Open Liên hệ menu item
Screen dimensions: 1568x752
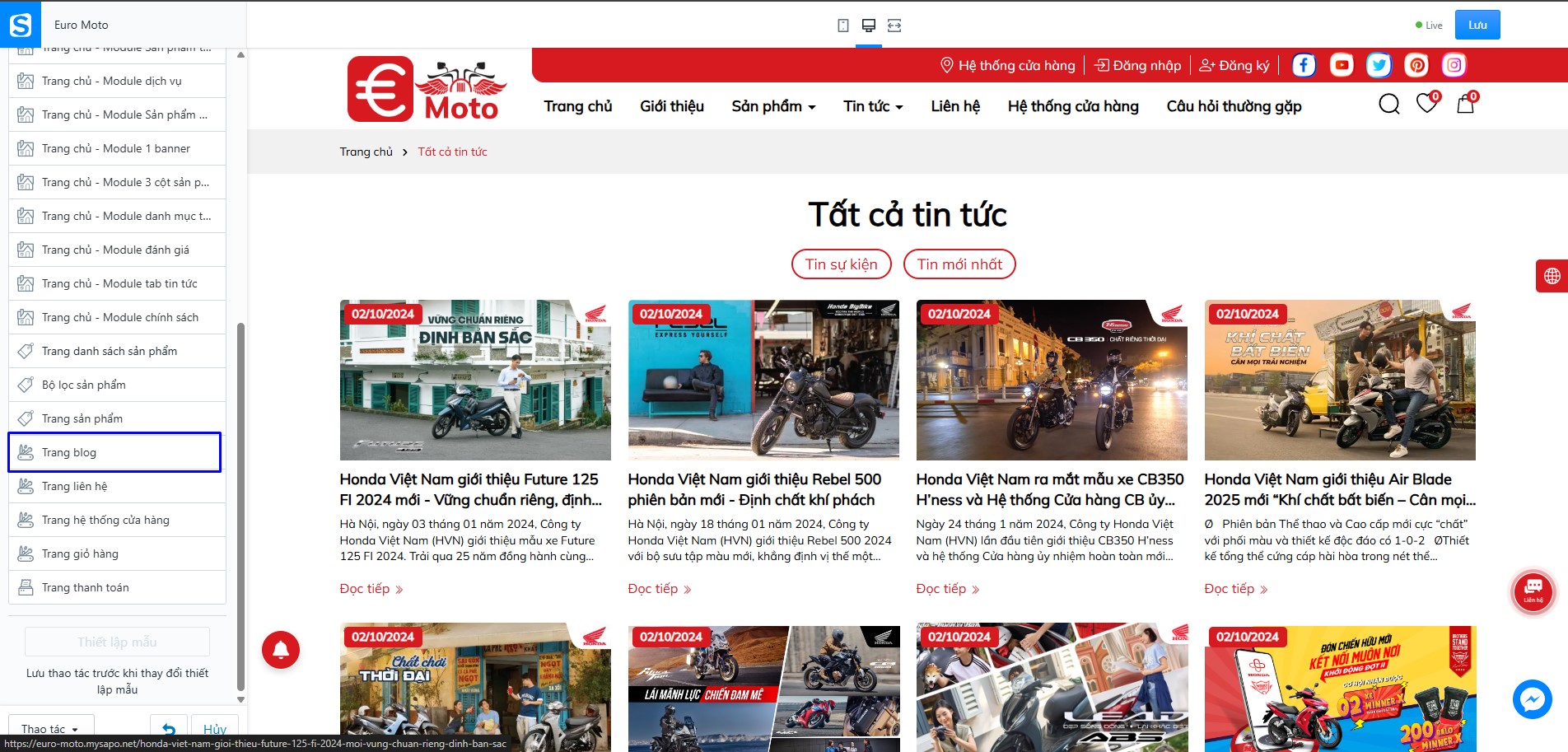[955, 106]
